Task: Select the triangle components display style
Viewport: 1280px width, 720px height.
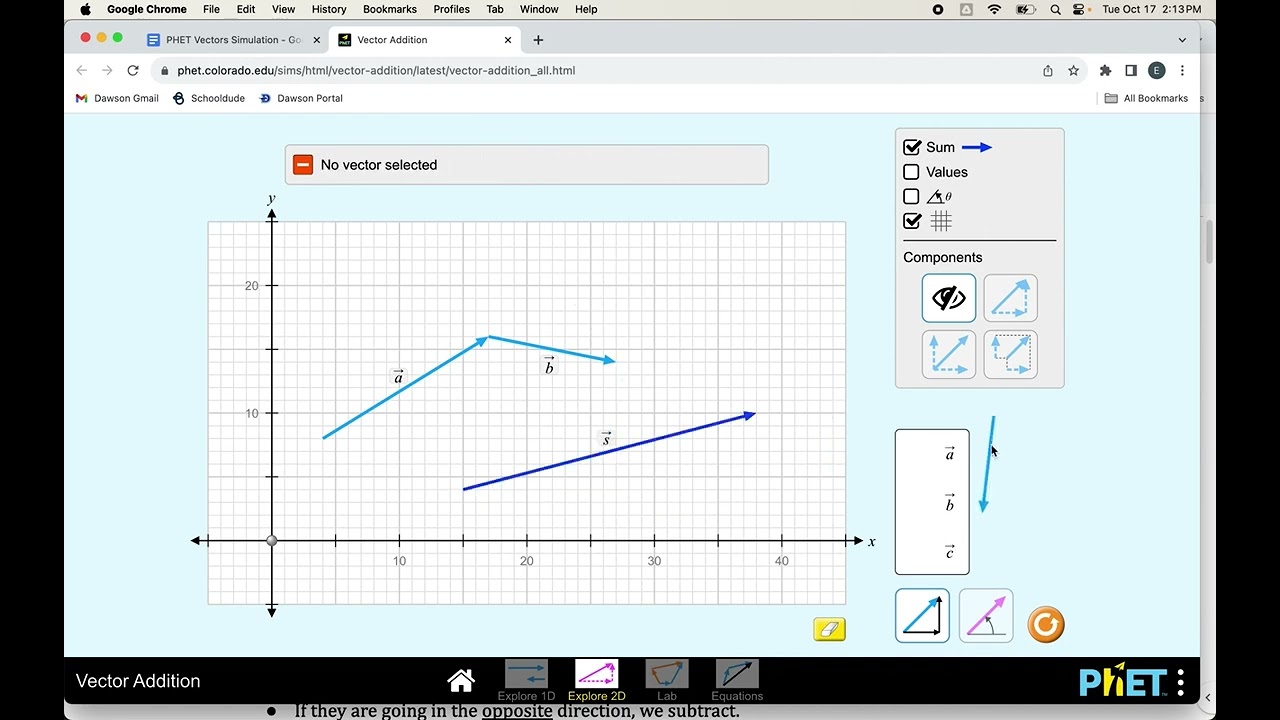Action: point(1010,298)
